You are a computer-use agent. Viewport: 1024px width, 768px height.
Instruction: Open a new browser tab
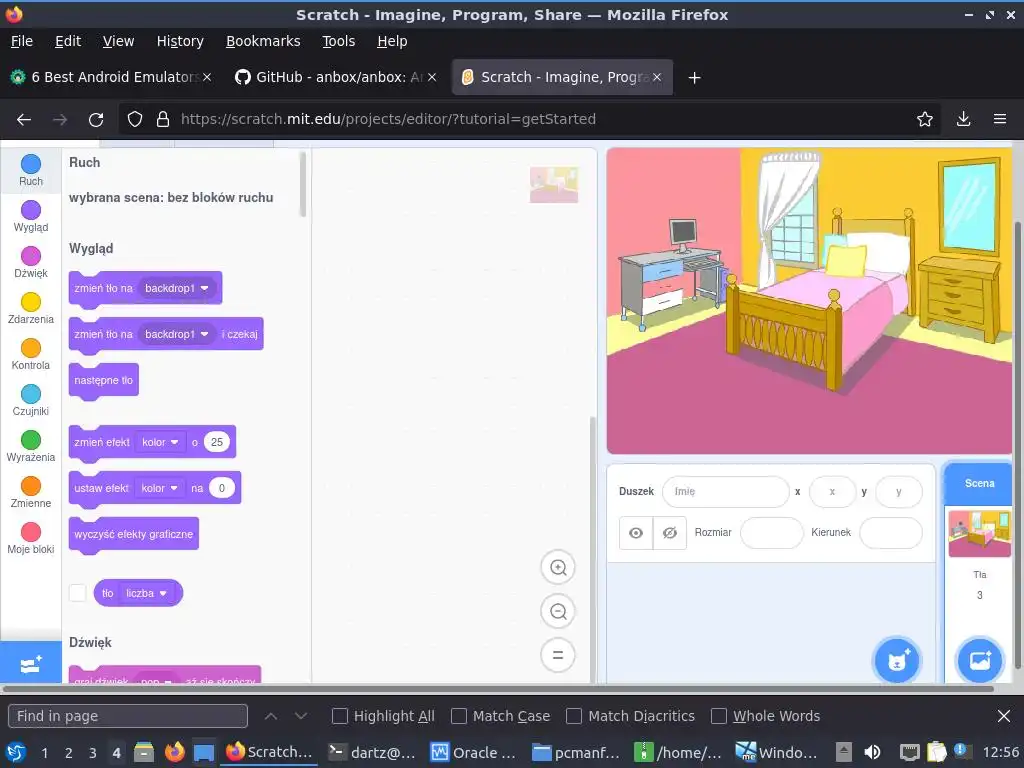(x=694, y=78)
